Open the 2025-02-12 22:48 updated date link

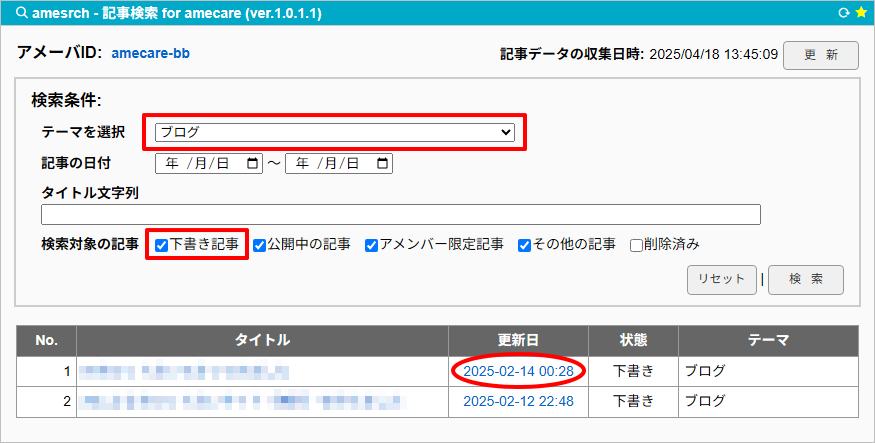[x=518, y=401]
